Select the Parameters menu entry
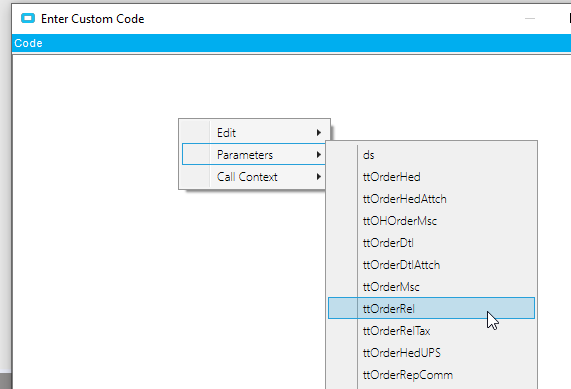 (x=254, y=154)
